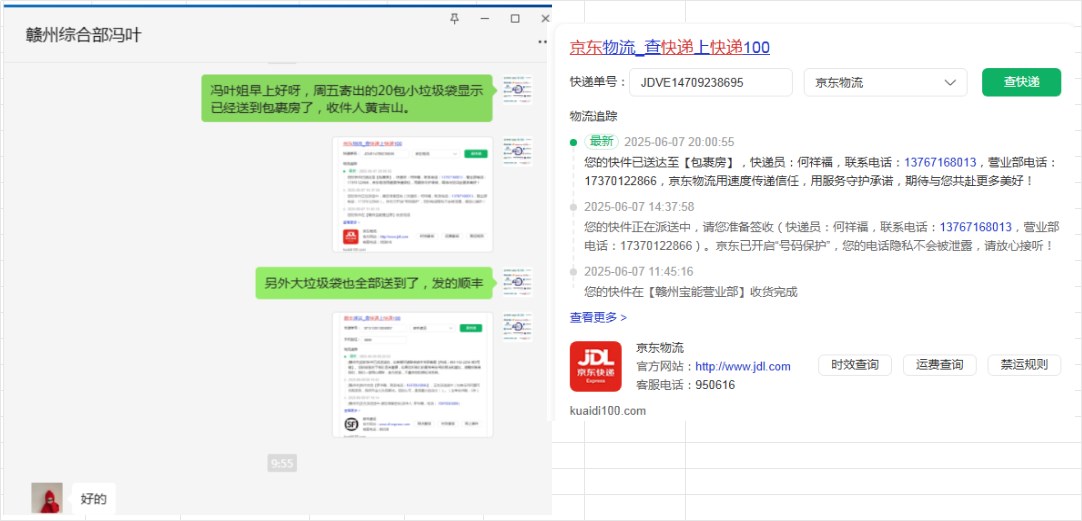
Task: Open the http://www.jdl.com website link
Action: click(742, 366)
